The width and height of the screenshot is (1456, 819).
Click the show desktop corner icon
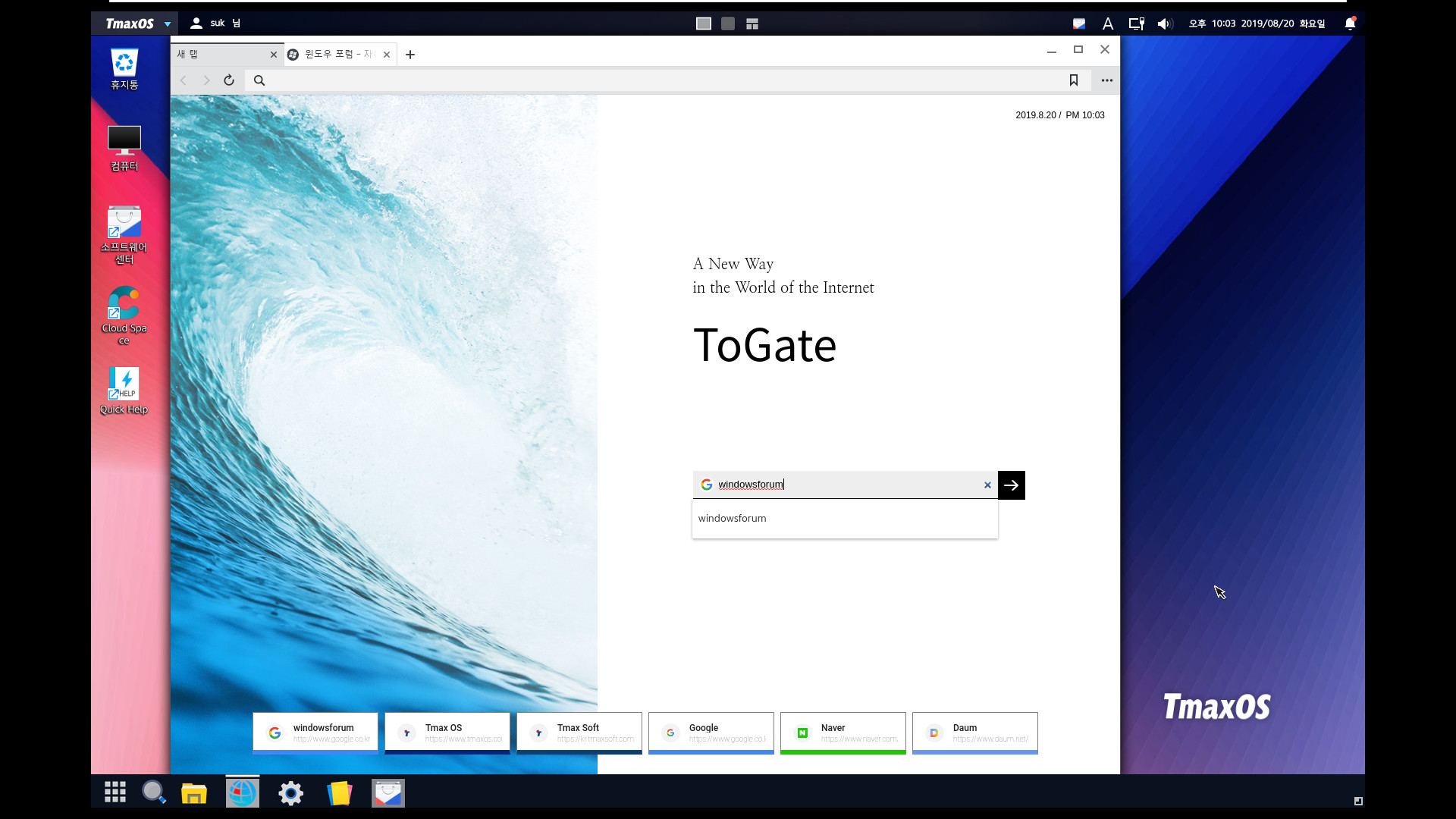point(1358,801)
